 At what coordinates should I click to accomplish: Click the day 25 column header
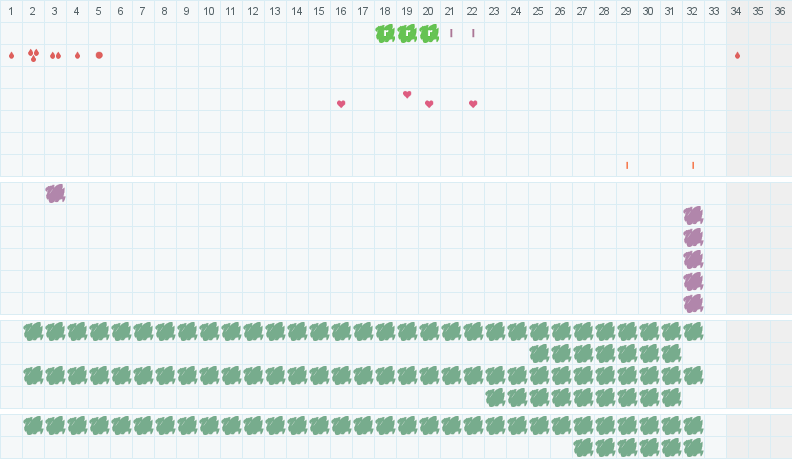pyautogui.click(x=538, y=11)
